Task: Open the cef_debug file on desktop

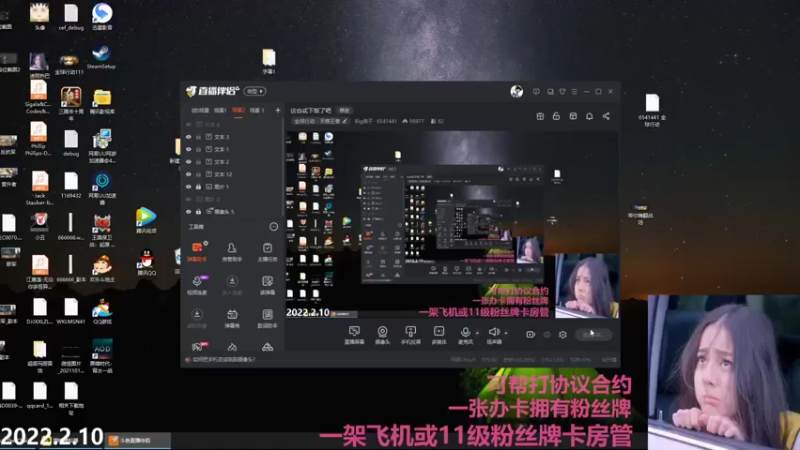Action: 71,17
